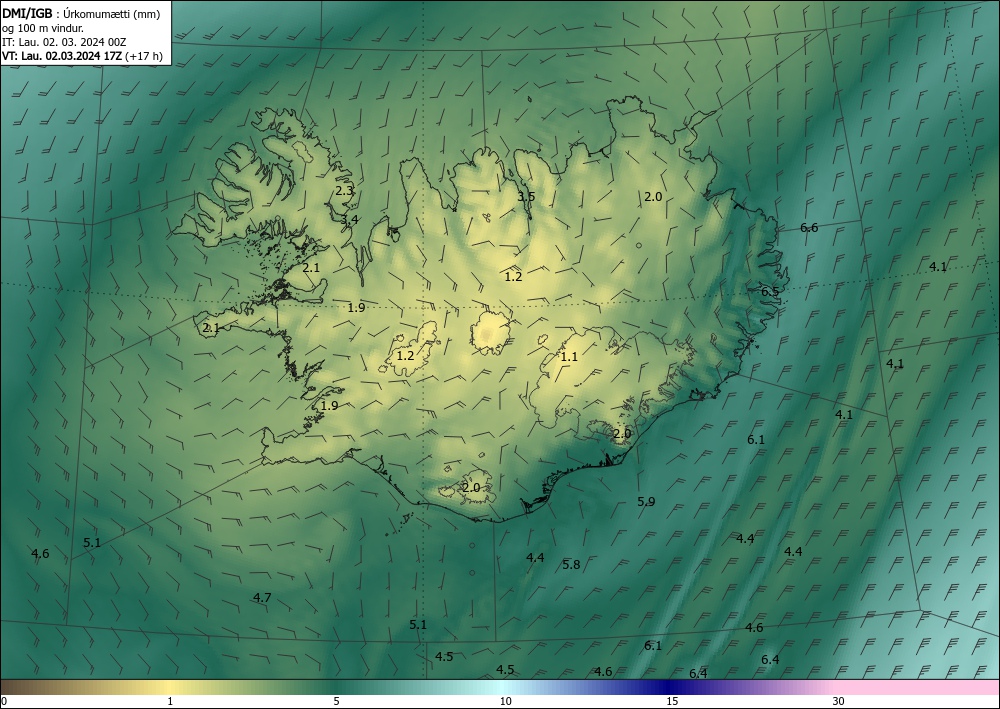Click the color scale tick label 0
The height and width of the screenshot is (709, 1000).
coord(4,702)
